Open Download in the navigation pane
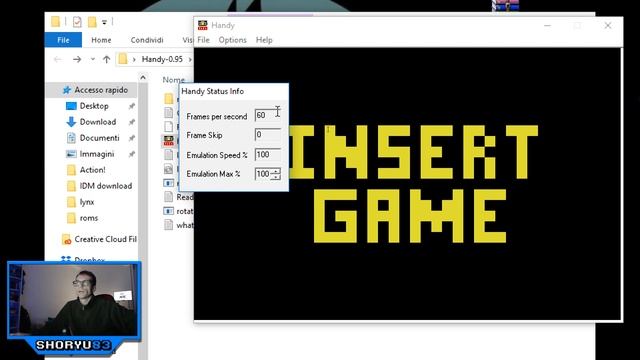This screenshot has width=640, height=360. coord(98,122)
